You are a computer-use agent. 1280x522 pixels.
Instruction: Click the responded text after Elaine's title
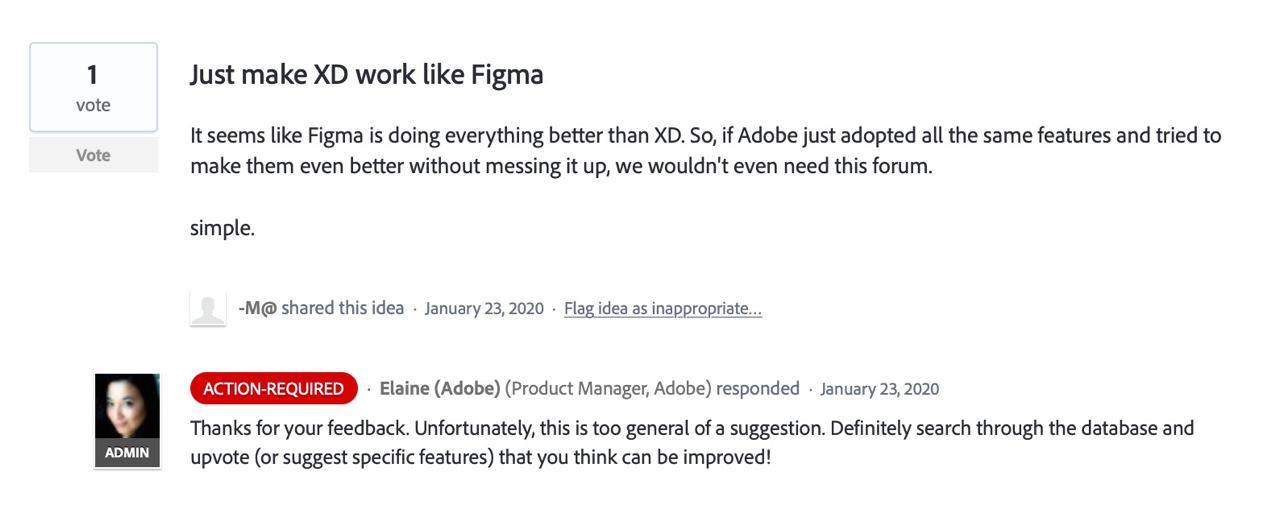click(757, 388)
